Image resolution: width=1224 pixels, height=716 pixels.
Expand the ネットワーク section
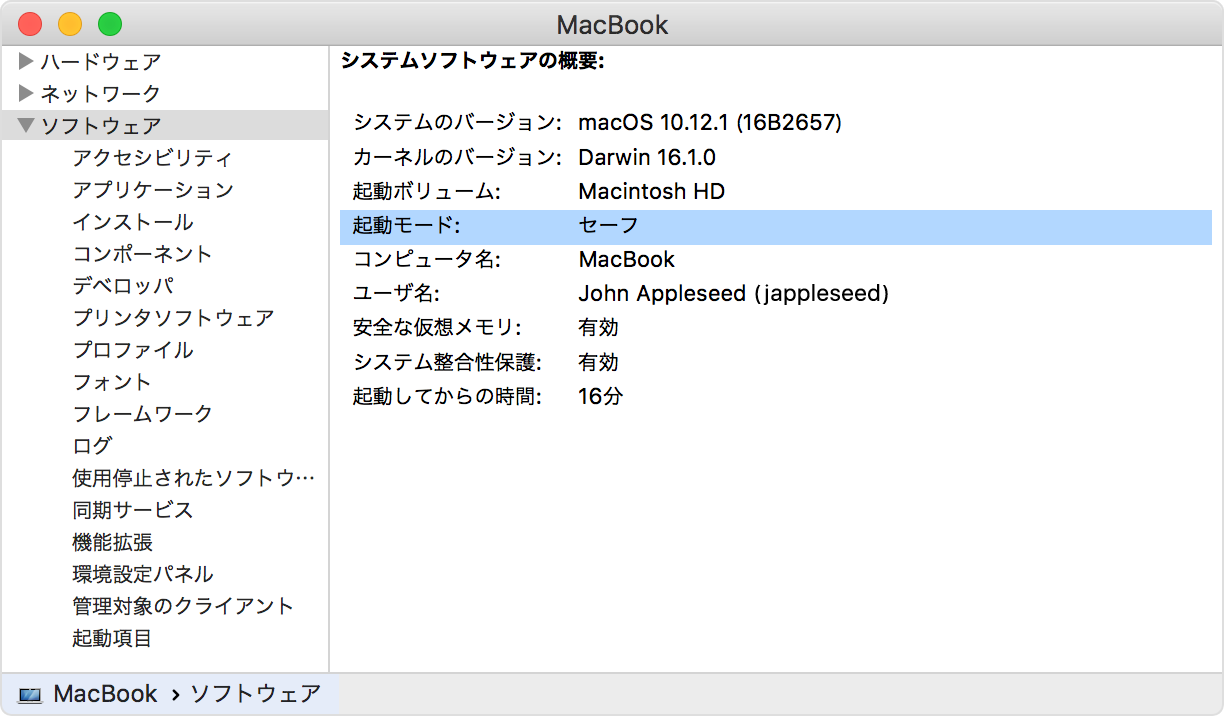click(x=27, y=94)
